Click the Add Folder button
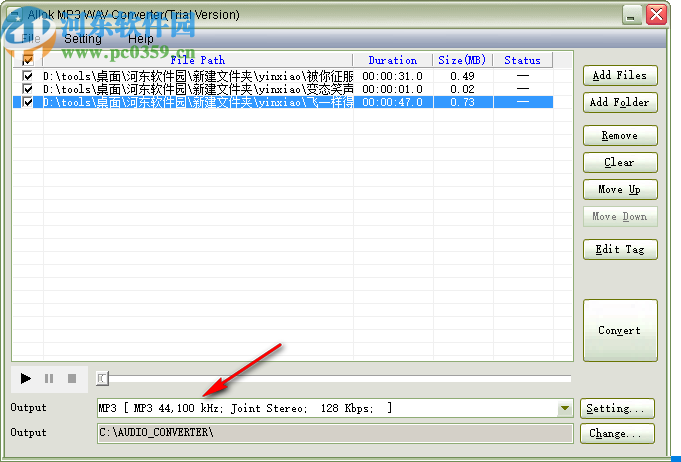Image resolution: width=681 pixels, height=462 pixels. pyautogui.click(x=620, y=102)
